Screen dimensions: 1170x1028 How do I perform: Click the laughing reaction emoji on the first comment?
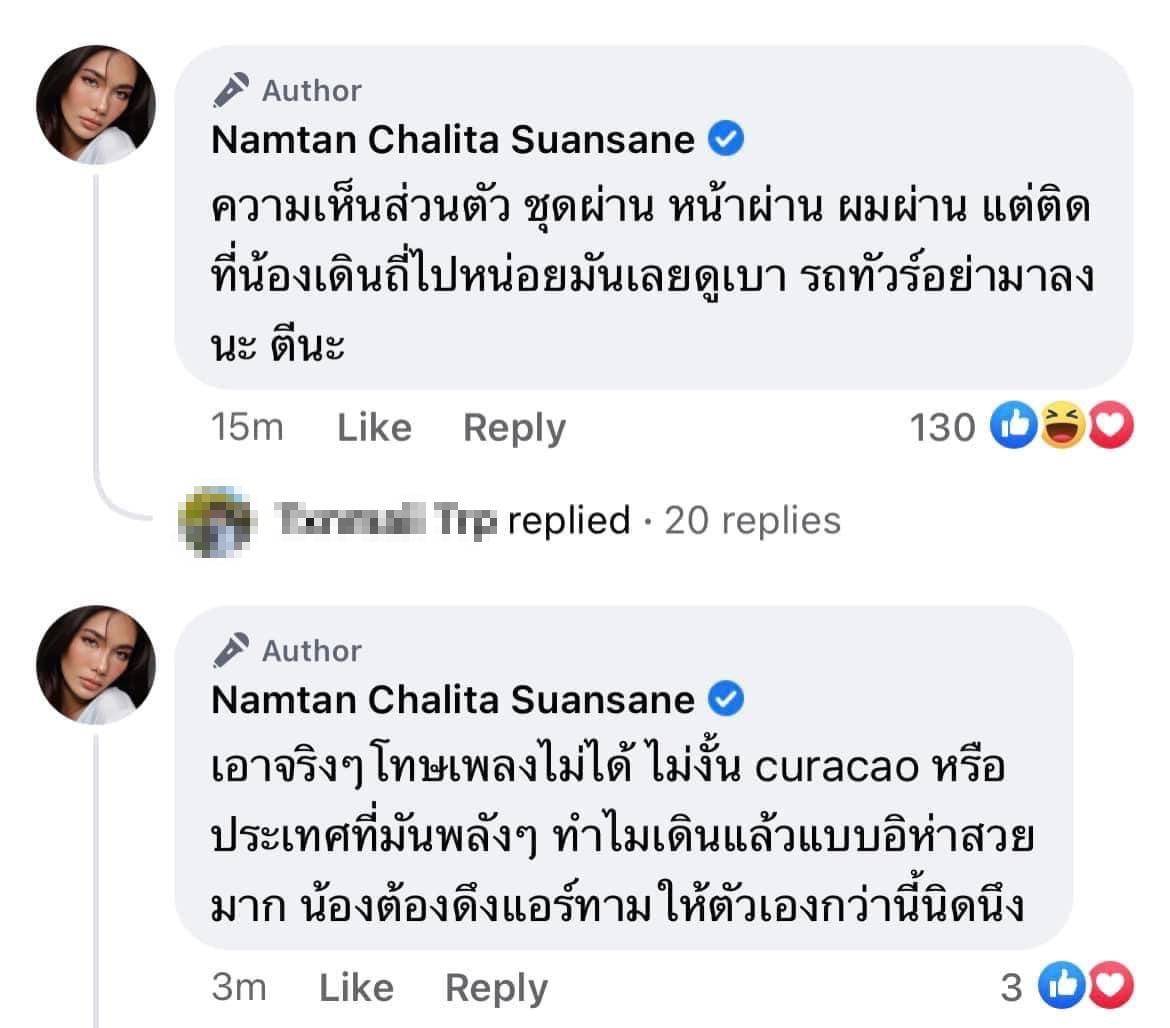(1062, 428)
